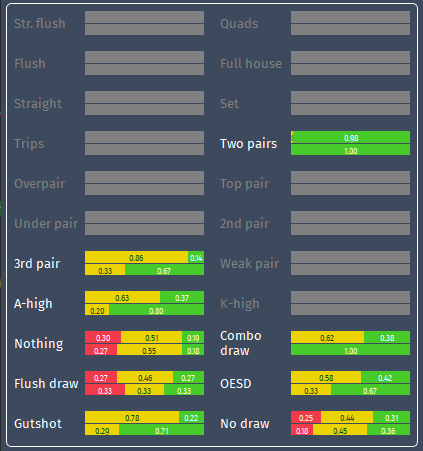Click the 0.42 green OESD segment

[x=385, y=377]
